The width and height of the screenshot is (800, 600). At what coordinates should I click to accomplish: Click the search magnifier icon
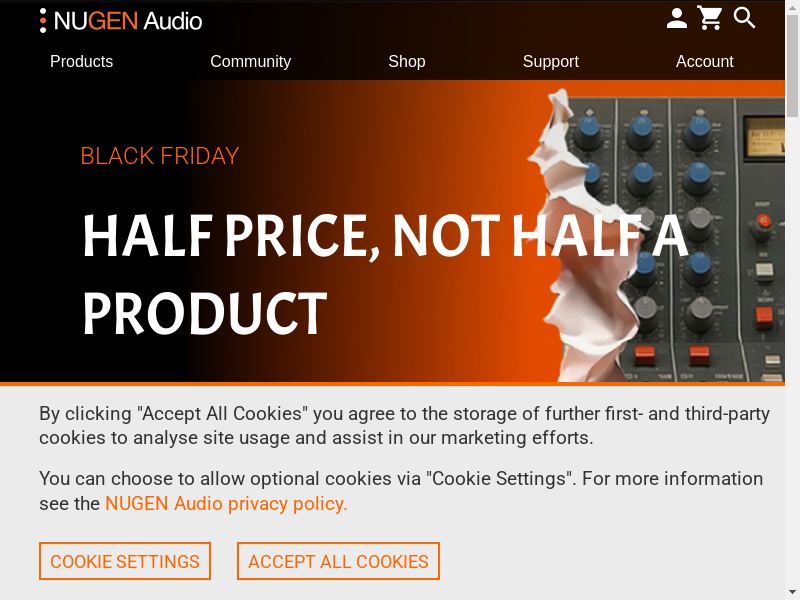click(x=745, y=18)
